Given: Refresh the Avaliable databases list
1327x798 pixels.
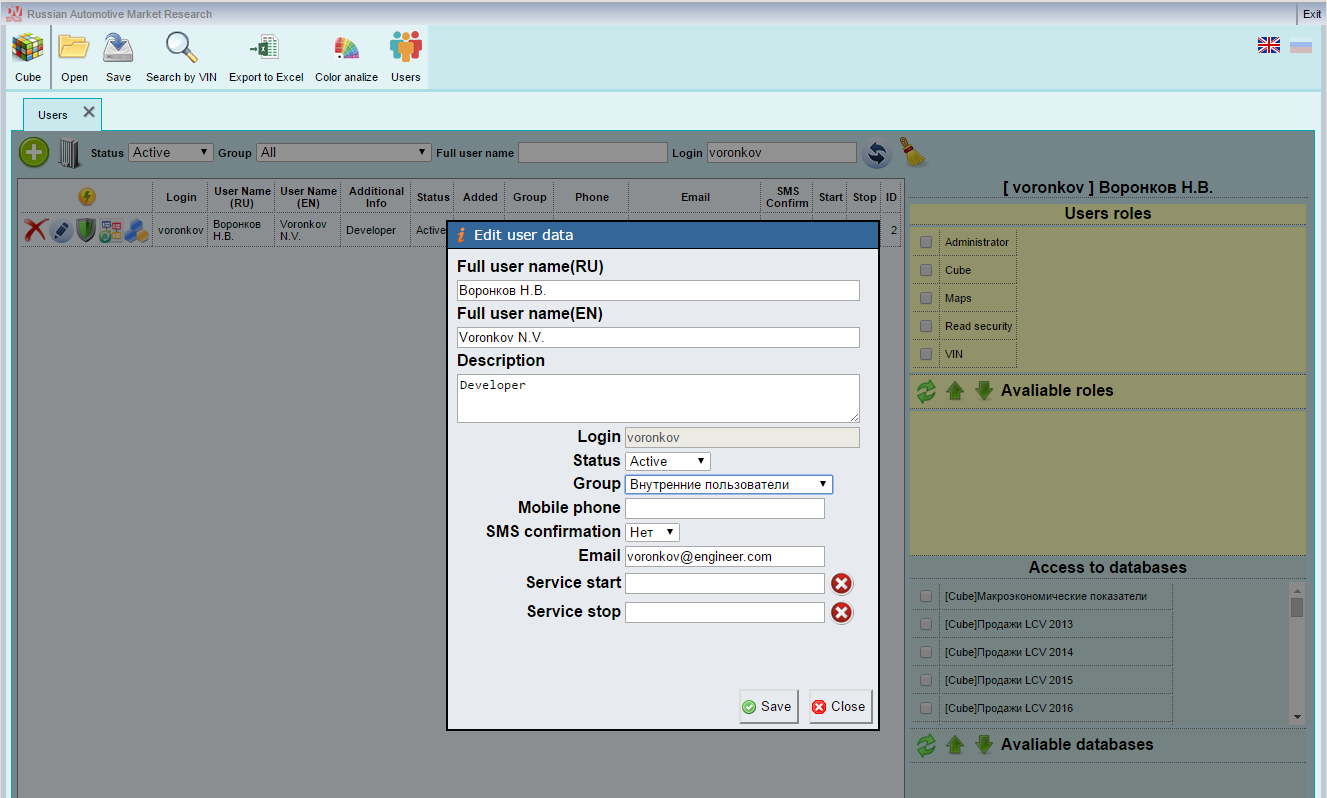Looking at the screenshot, I should tap(926, 745).
